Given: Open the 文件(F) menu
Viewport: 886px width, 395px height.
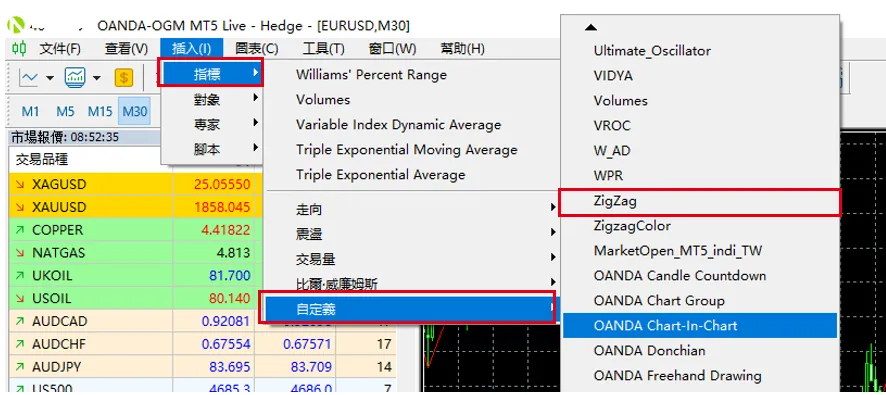Looking at the screenshot, I should pyautogui.click(x=60, y=49).
